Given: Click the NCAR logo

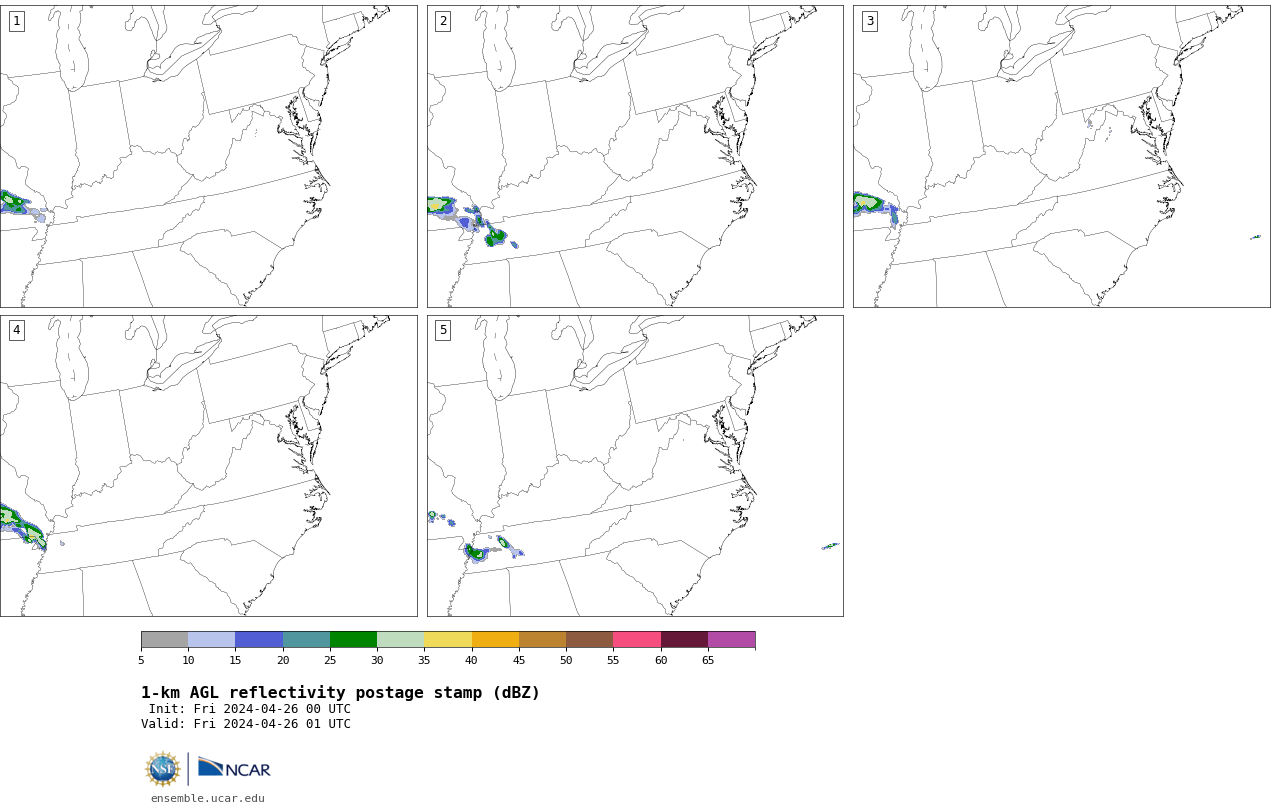Looking at the screenshot, I should click(x=234, y=768).
